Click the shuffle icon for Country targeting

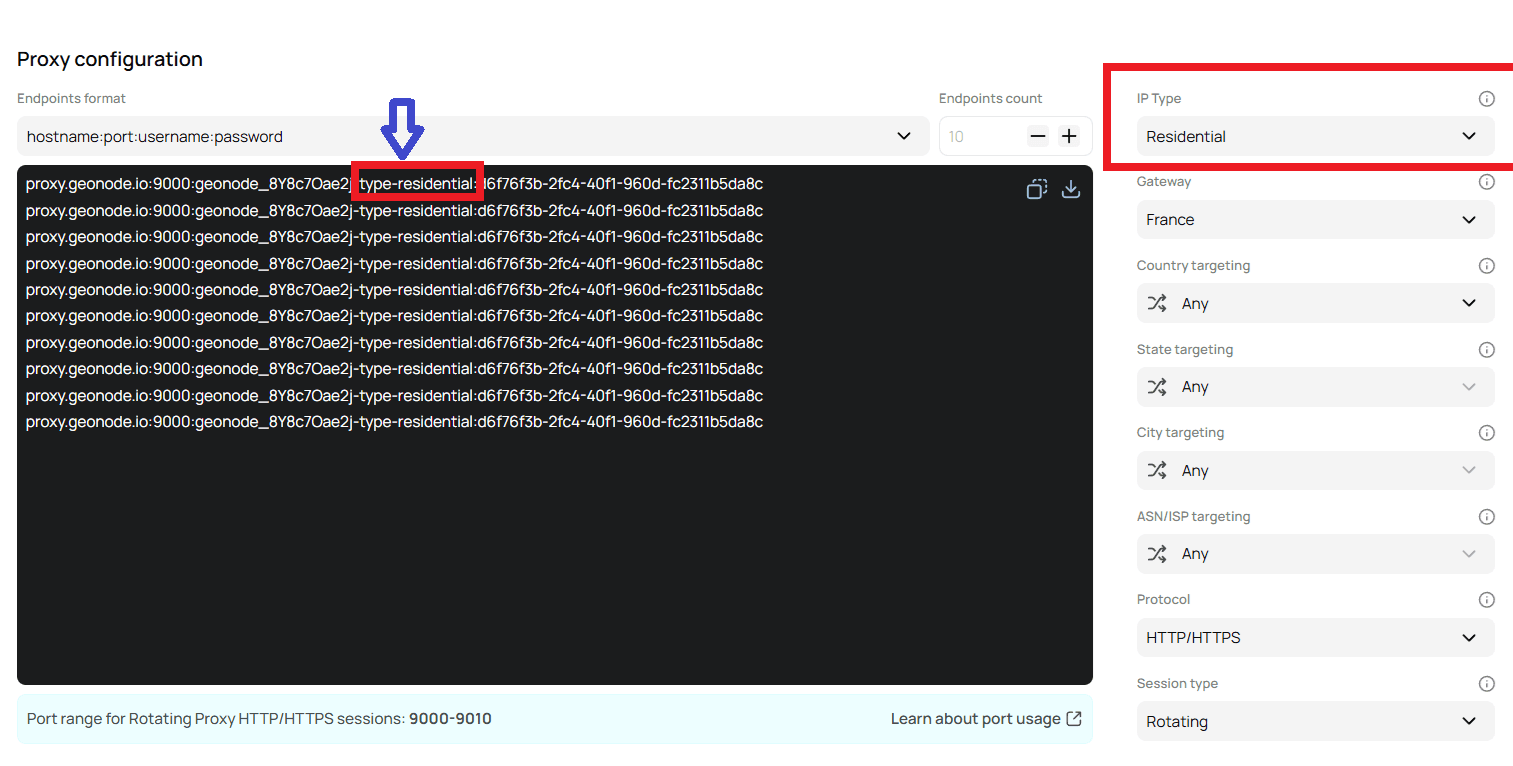[1159, 303]
